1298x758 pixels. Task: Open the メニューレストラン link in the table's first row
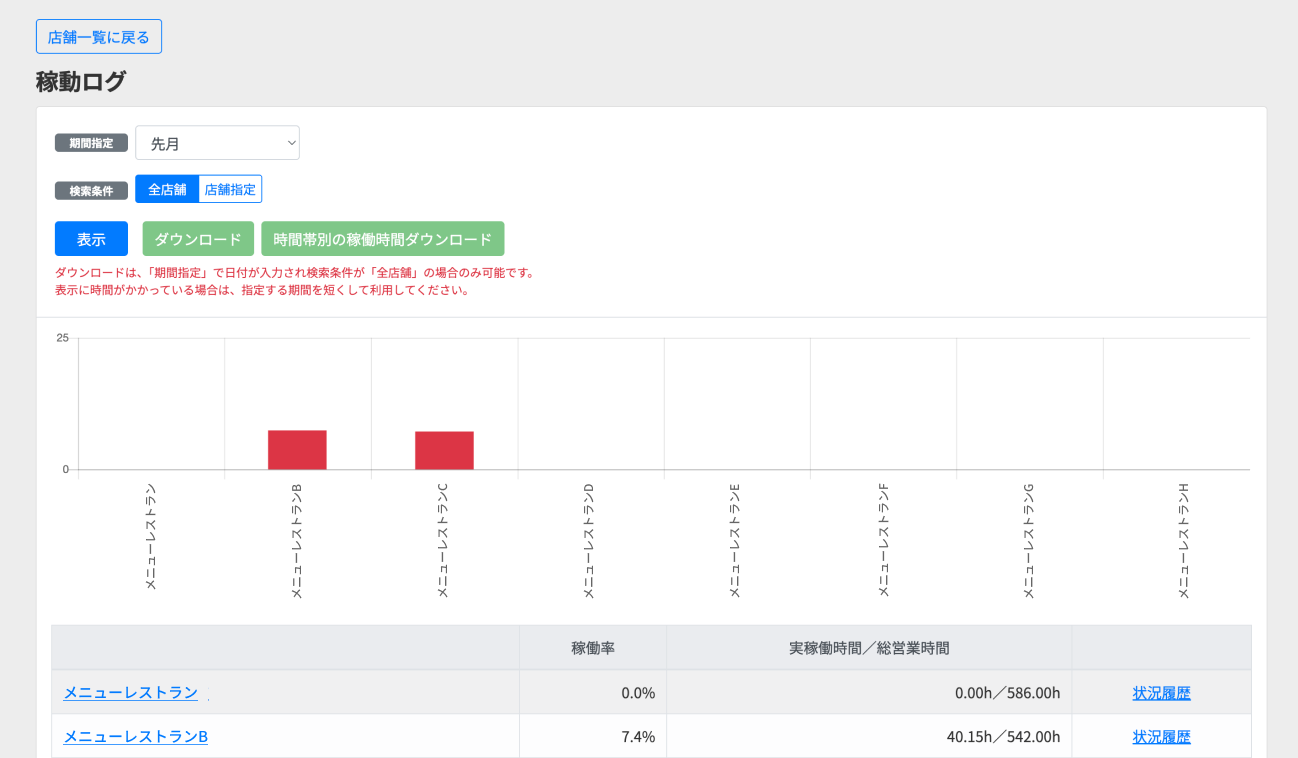pos(131,692)
